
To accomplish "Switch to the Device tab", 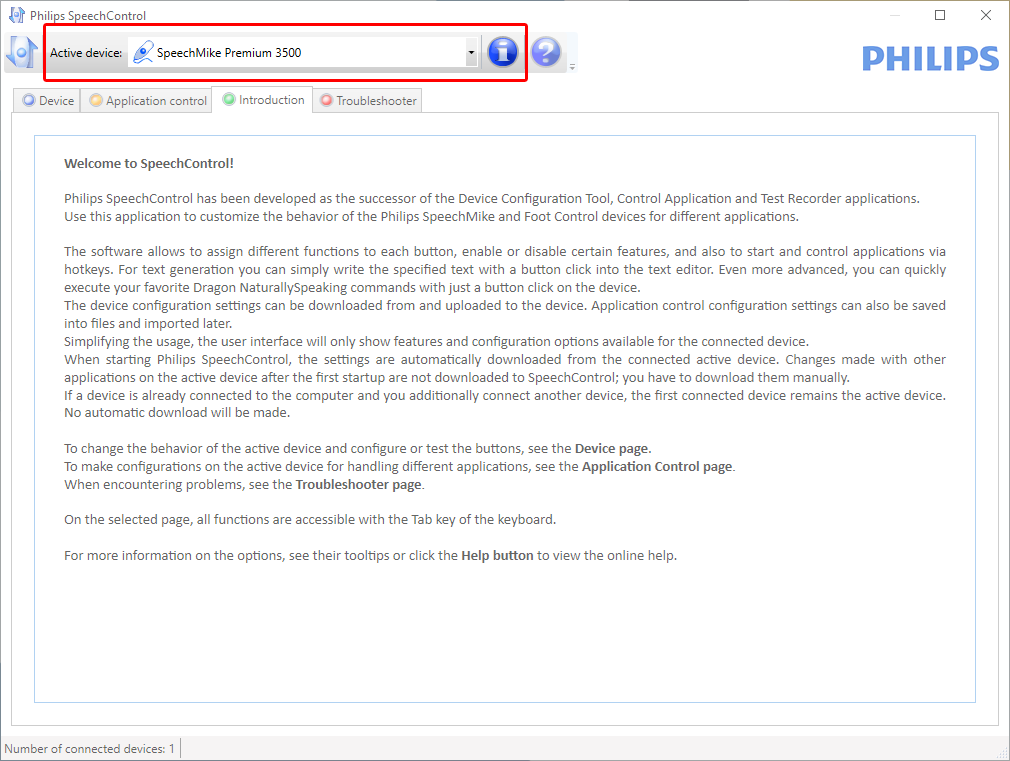I will pyautogui.click(x=48, y=101).
